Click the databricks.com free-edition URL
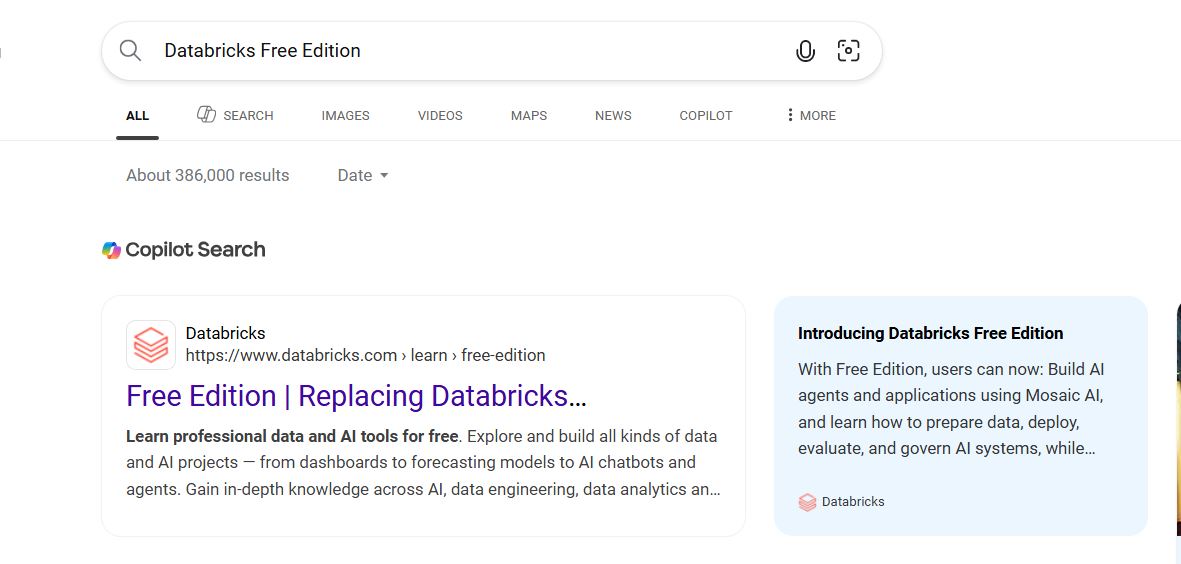 click(365, 355)
